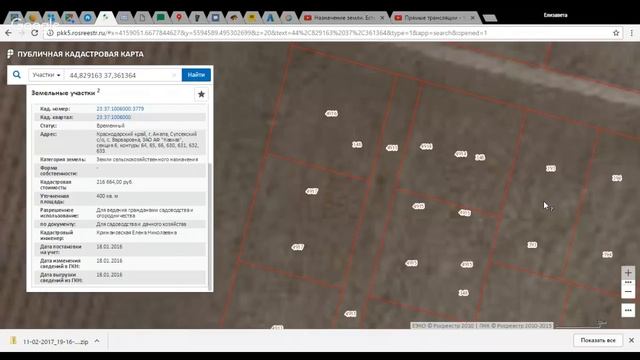Switch to the blue letter A pinned tab

270,18
